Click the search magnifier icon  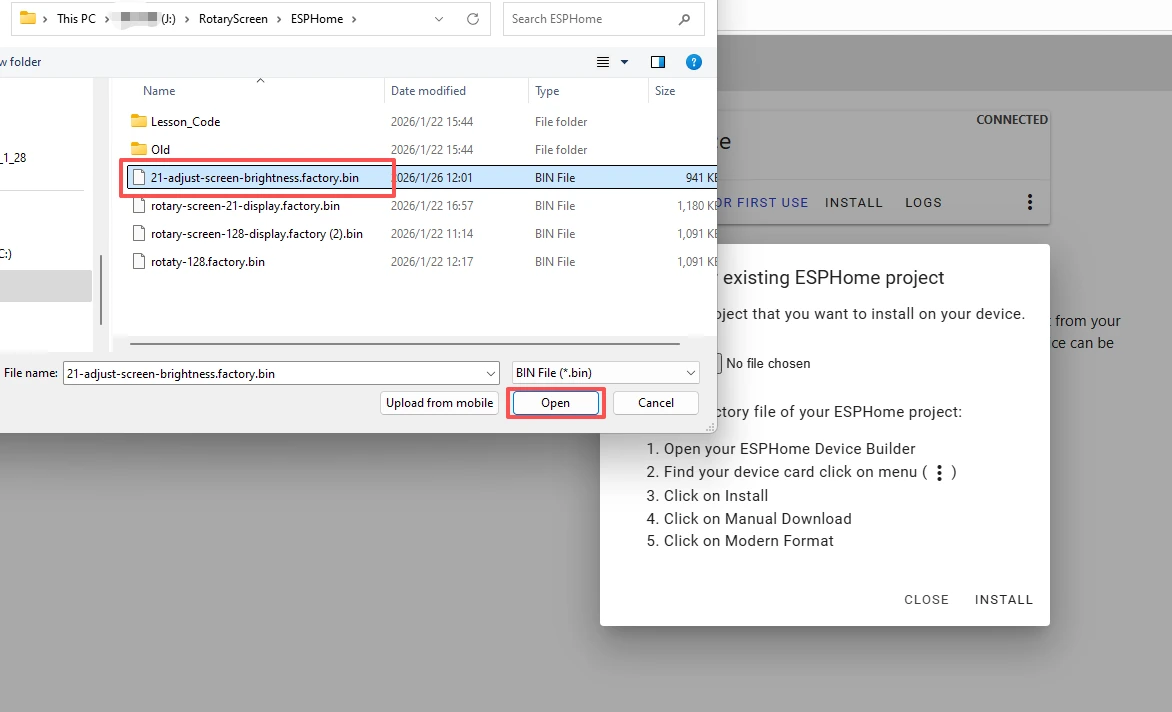[684, 19]
